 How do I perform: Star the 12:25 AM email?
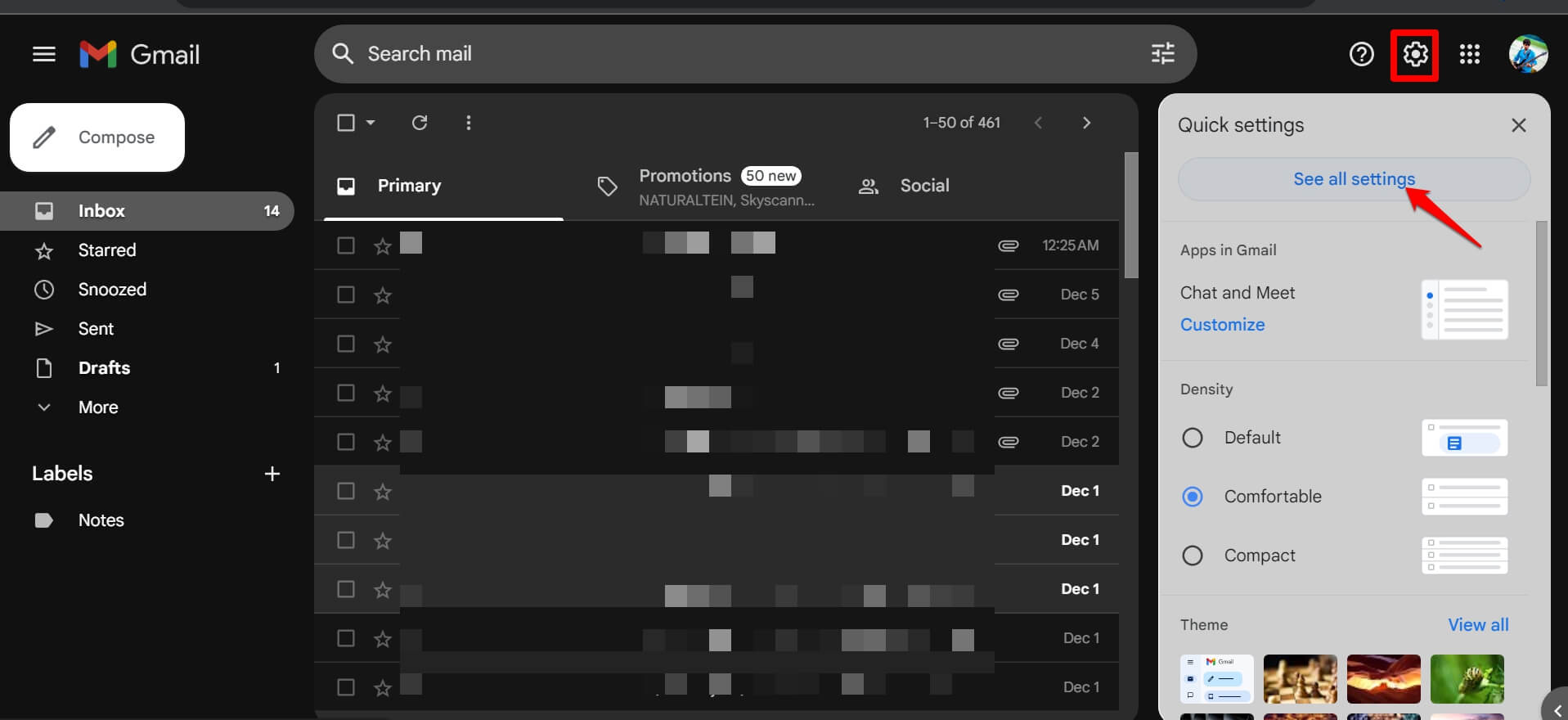click(382, 245)
